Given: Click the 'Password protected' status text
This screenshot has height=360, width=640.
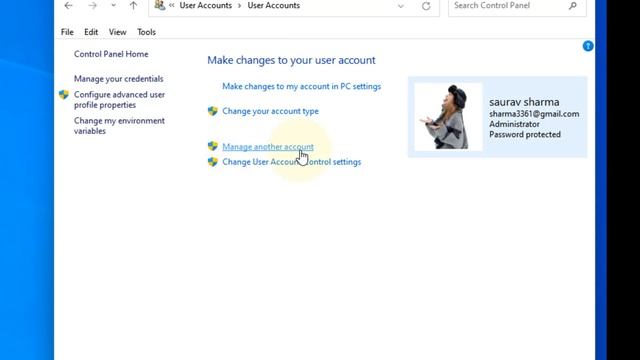Looking at the screenshot, I should (525, 135).
